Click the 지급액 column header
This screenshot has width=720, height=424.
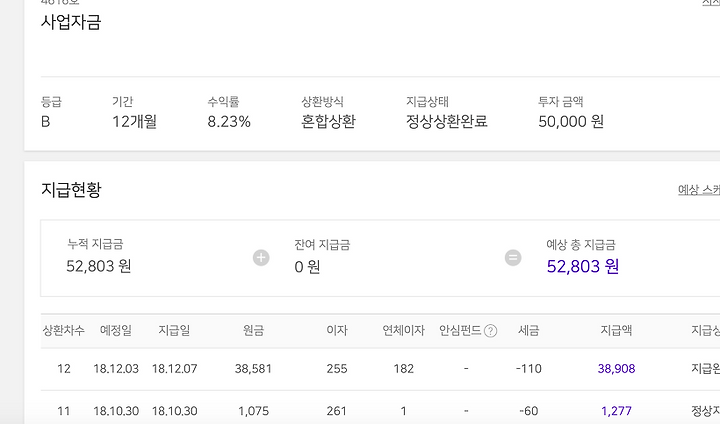point(616,331)
